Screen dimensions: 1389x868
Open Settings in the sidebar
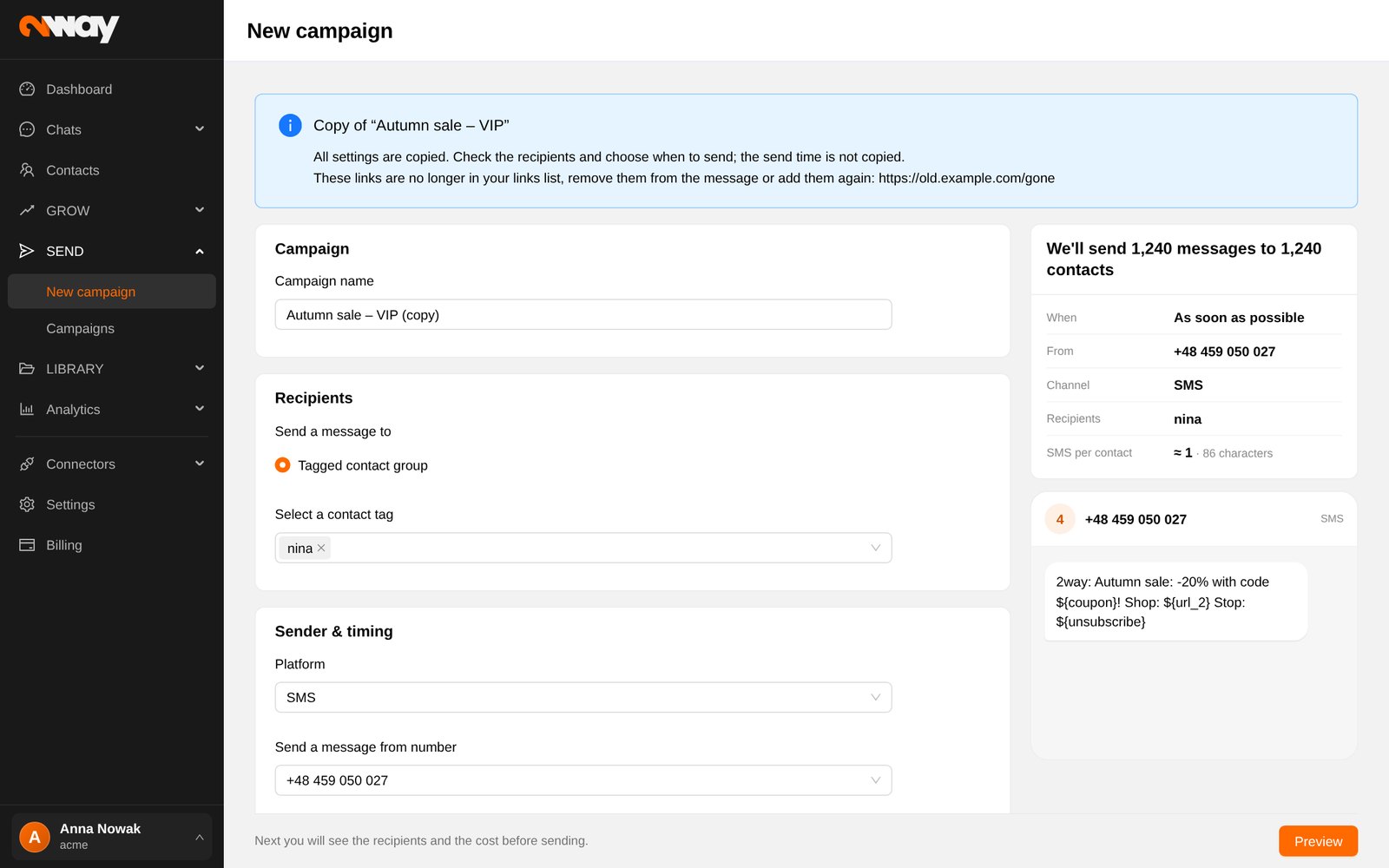[x=112, y=504]
